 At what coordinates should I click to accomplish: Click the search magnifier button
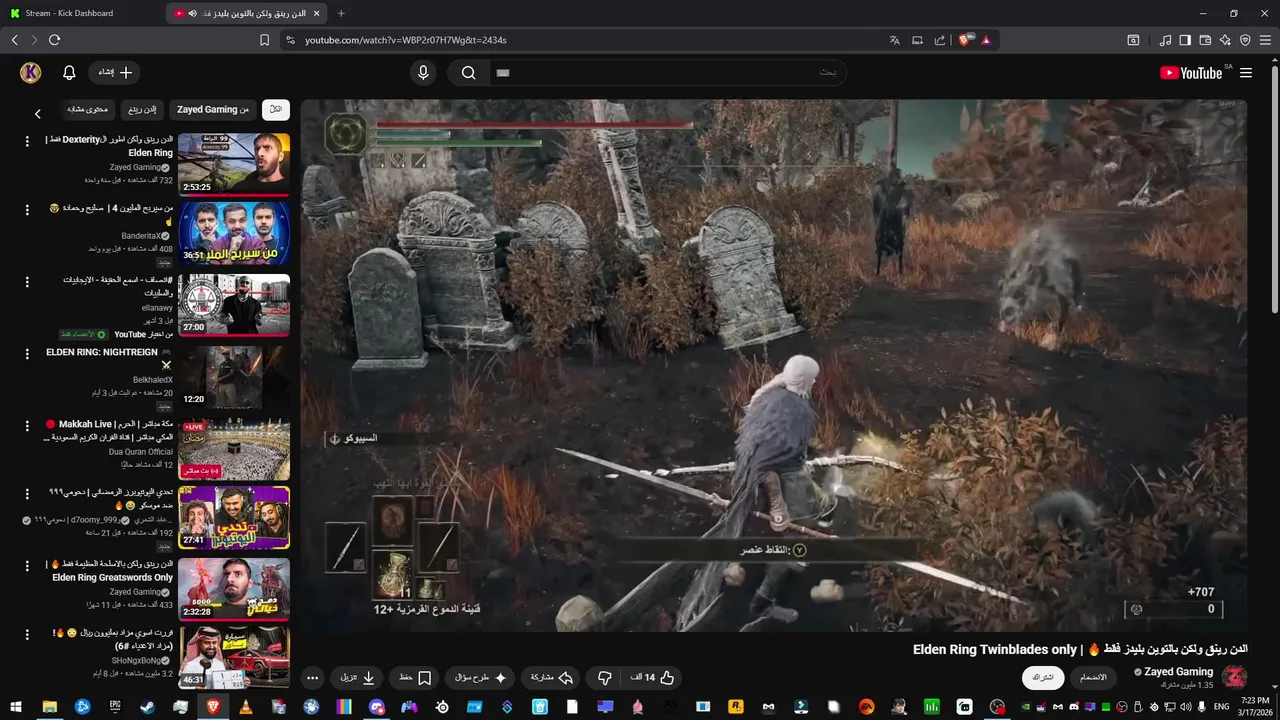pos(468,72)
